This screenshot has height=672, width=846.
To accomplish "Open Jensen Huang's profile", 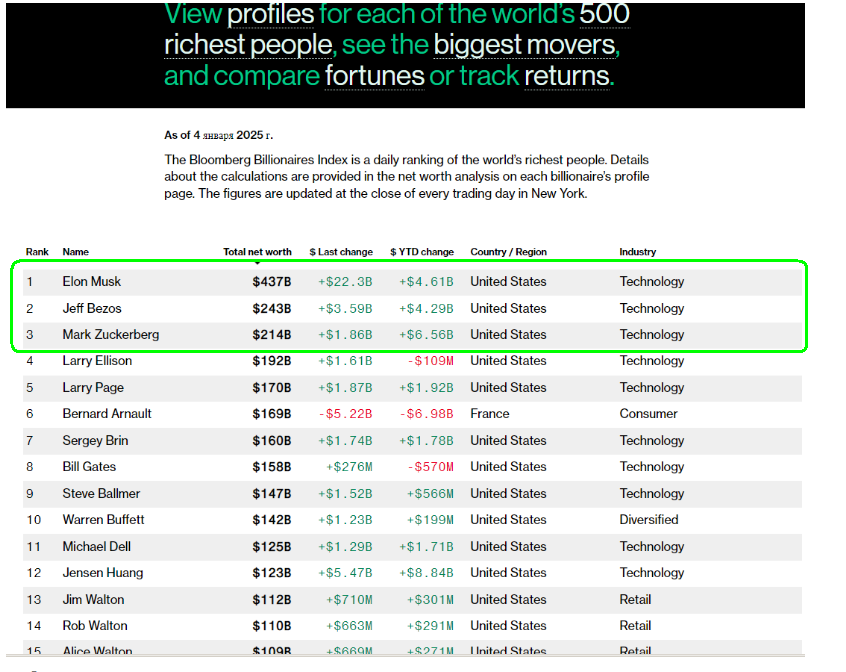I will coord(103,573).
